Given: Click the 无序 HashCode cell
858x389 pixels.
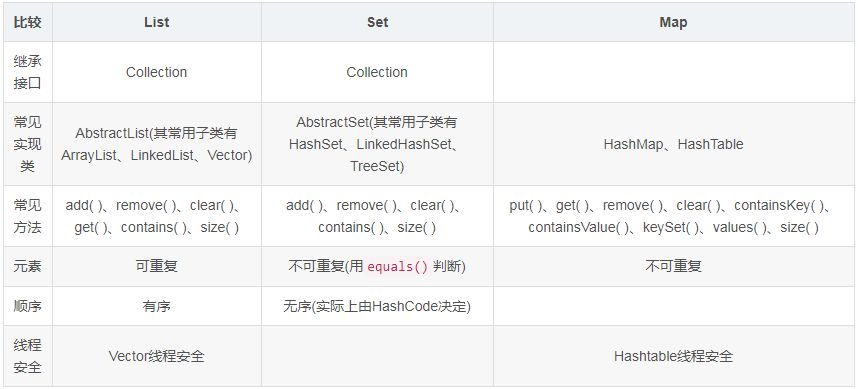Looking at the screenshot, I should click(x=377, y=306).
